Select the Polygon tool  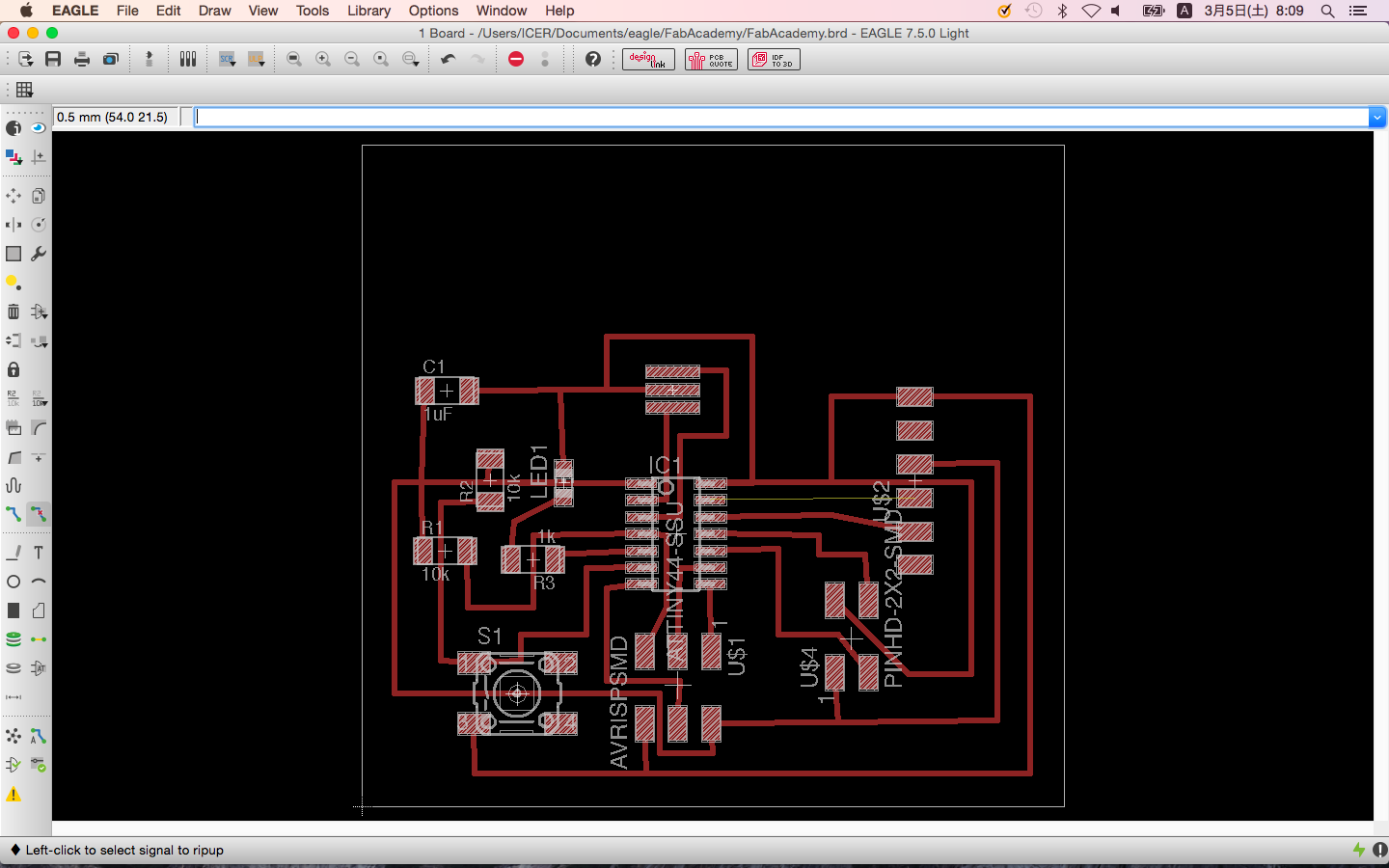tap(39, 610)
